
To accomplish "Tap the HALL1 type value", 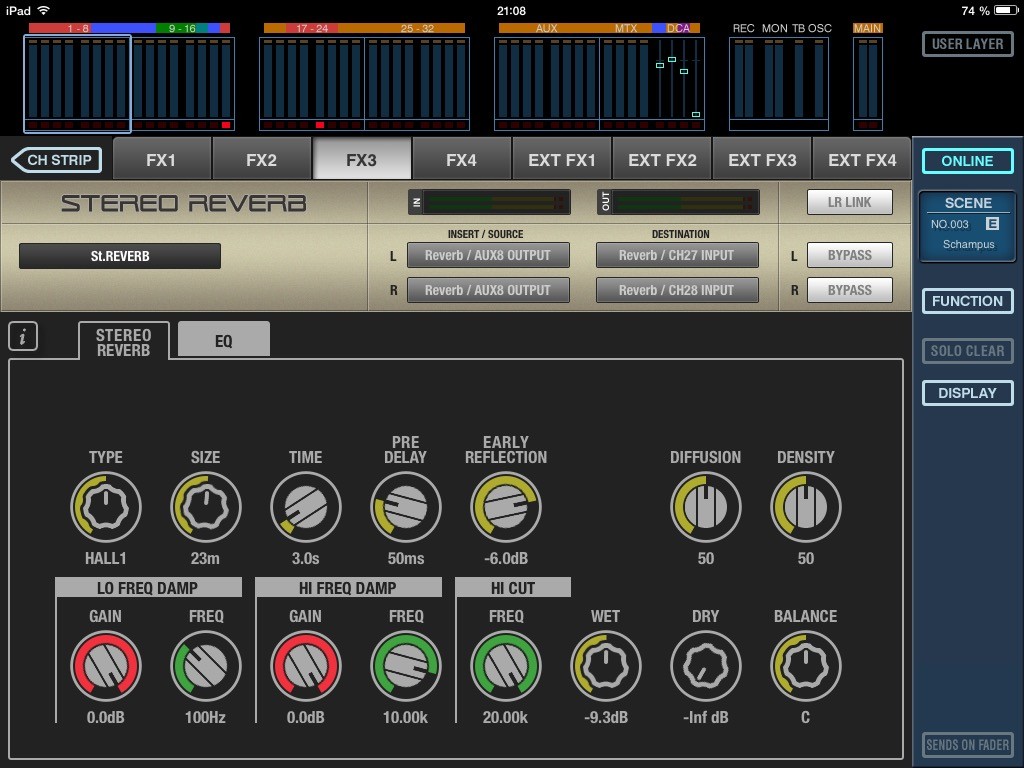I will 105,558.
